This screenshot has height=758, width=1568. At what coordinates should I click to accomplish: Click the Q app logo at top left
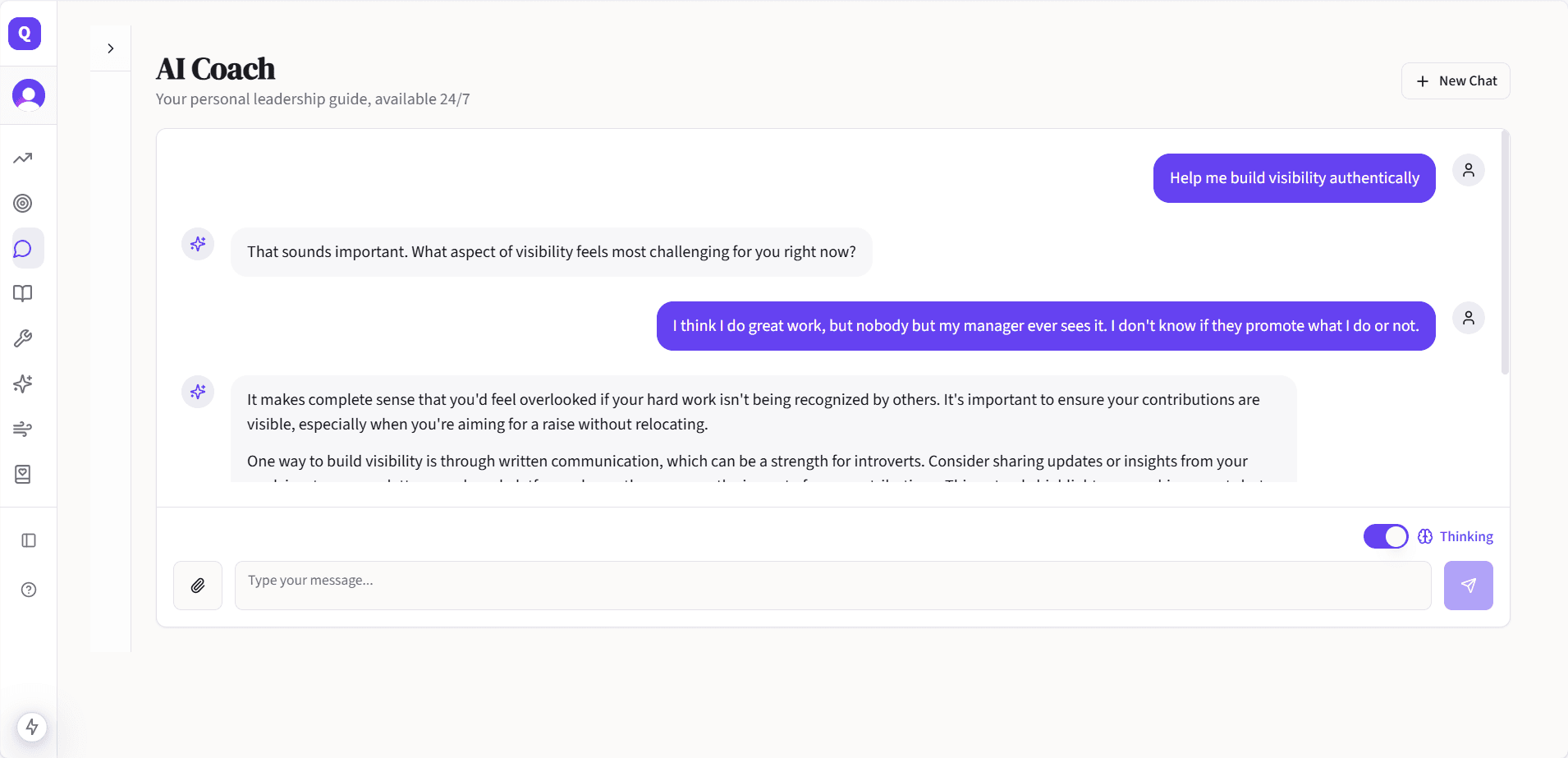pos(24,34)
